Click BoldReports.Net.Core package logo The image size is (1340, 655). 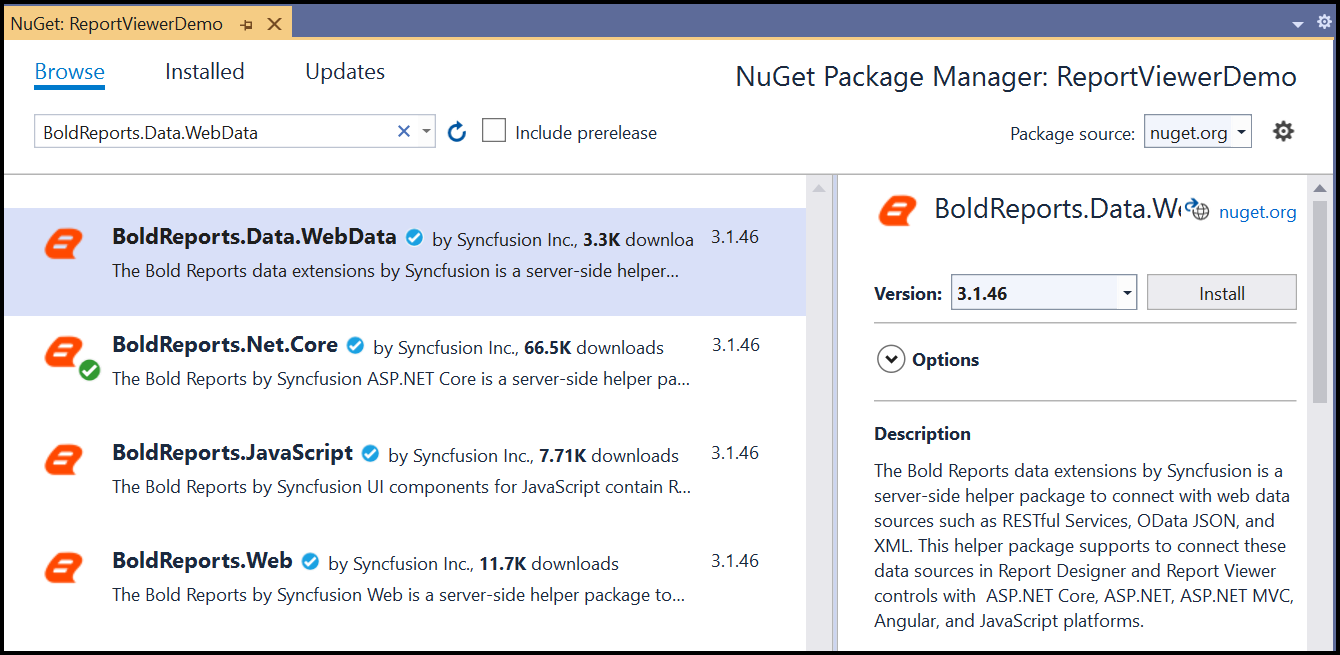click(64, 351)
